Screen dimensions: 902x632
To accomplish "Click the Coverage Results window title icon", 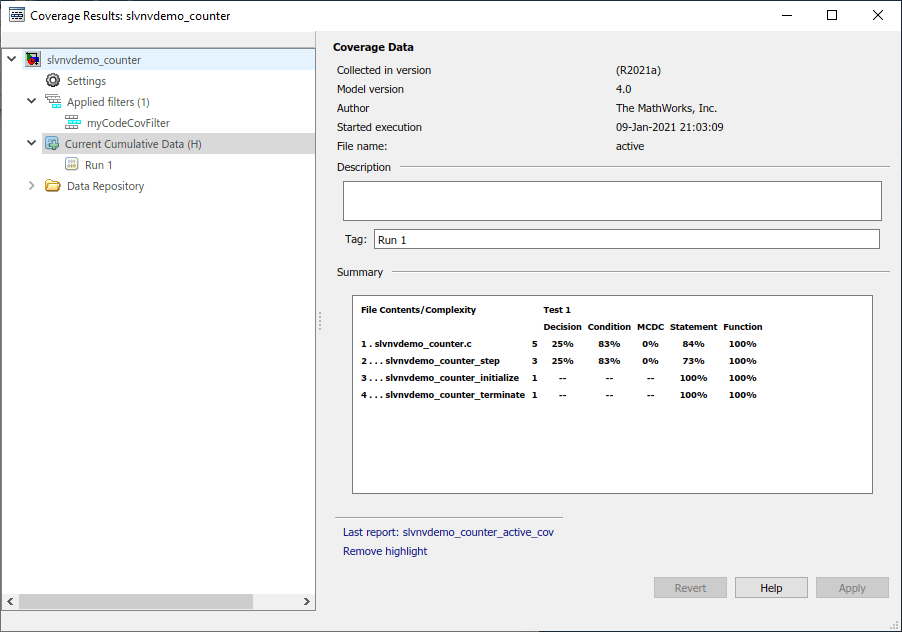I will [x=17, y=16].
